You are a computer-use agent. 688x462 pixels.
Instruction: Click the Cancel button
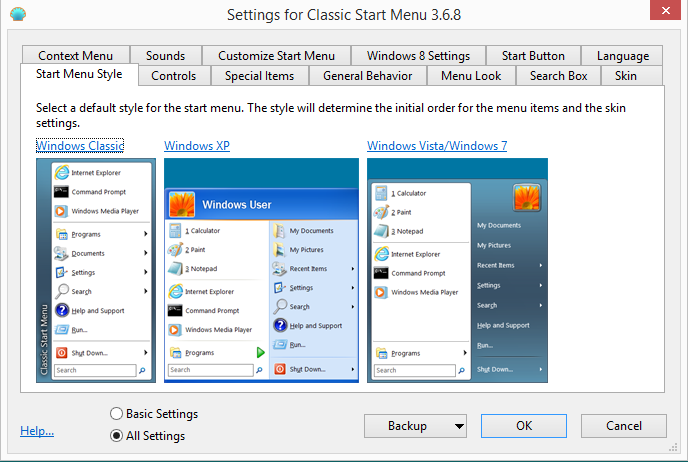pos(624,426)
